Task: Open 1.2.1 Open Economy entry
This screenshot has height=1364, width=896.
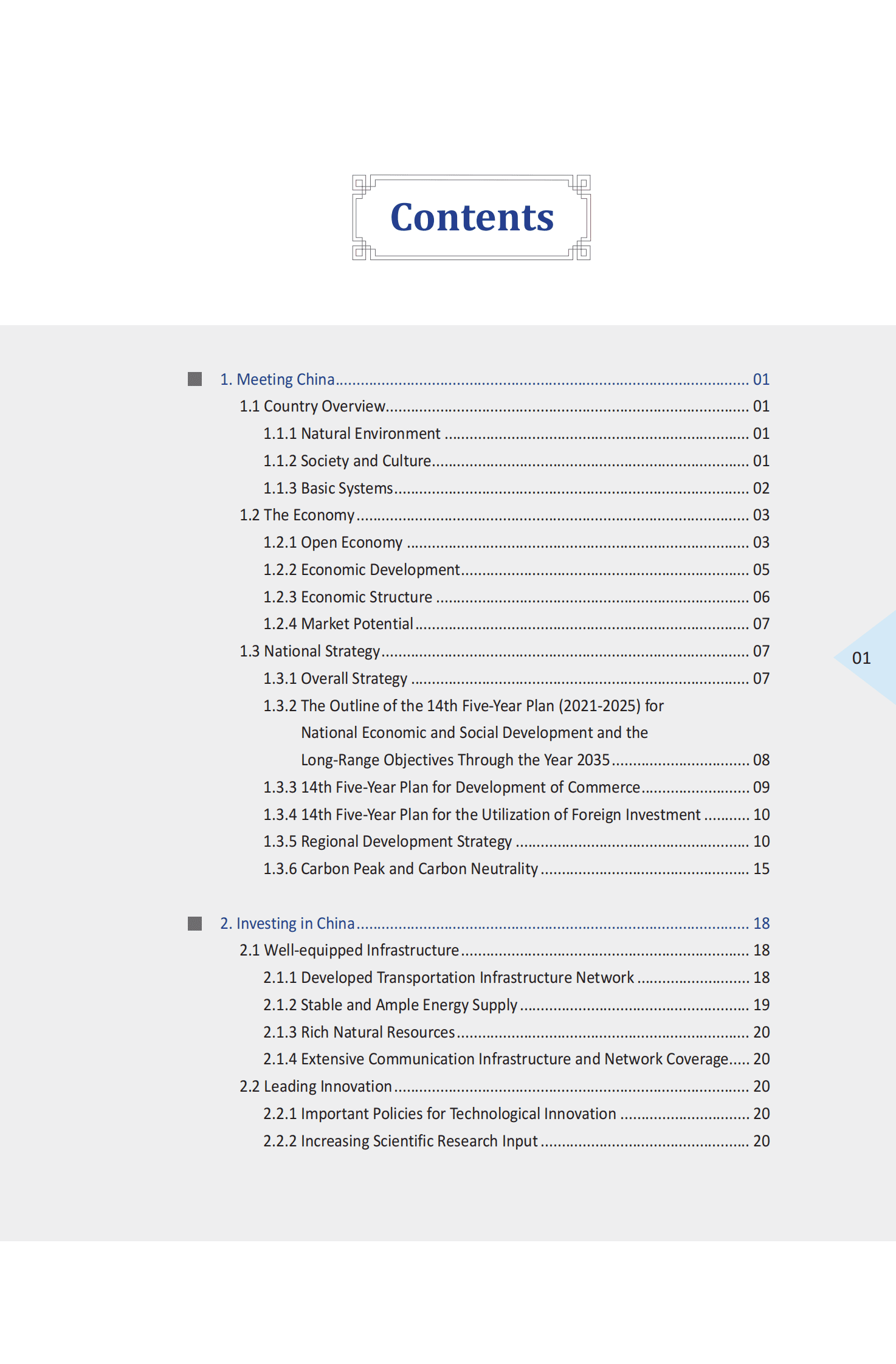Action: 333,542
